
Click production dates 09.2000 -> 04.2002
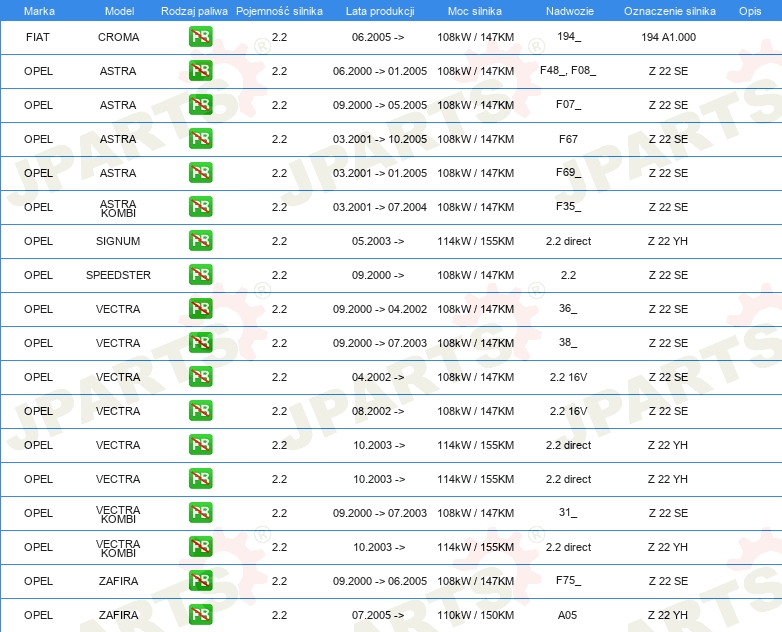tap(380, 309)
